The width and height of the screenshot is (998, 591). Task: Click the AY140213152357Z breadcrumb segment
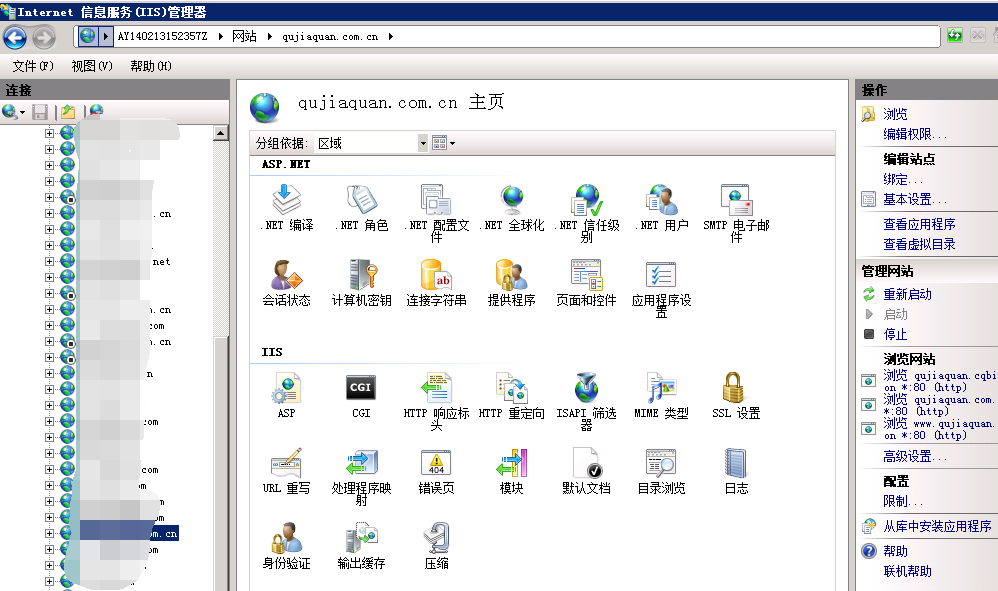pos(162,37)
